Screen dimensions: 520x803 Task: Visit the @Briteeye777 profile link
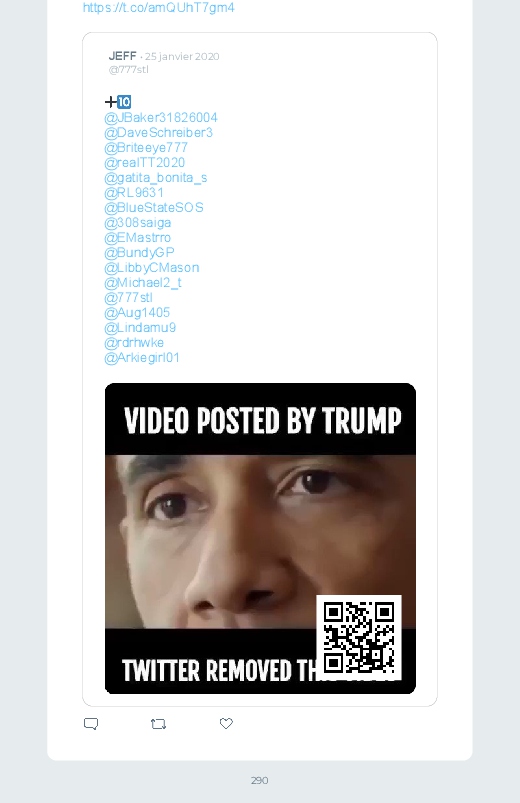[x=146, y=147]
